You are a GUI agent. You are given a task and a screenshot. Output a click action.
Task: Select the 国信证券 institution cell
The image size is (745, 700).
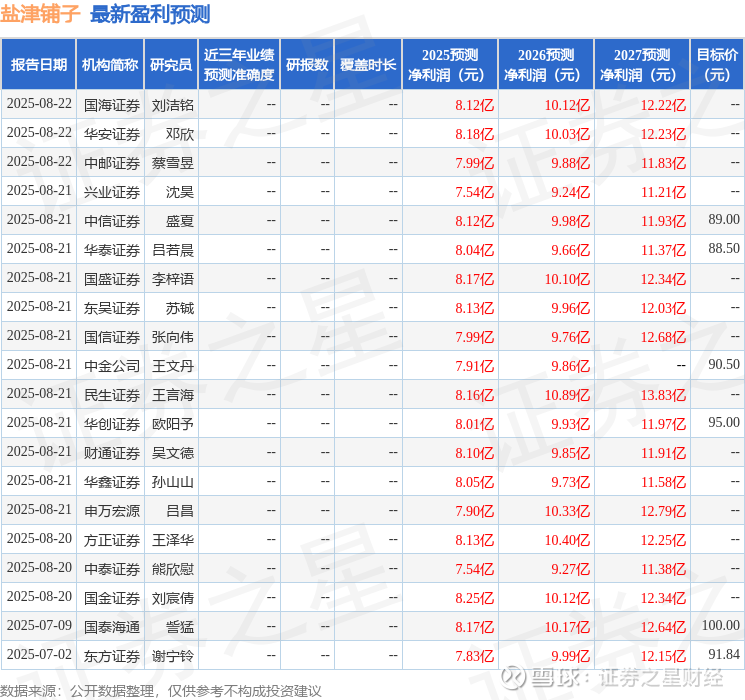tap(112, 337)
